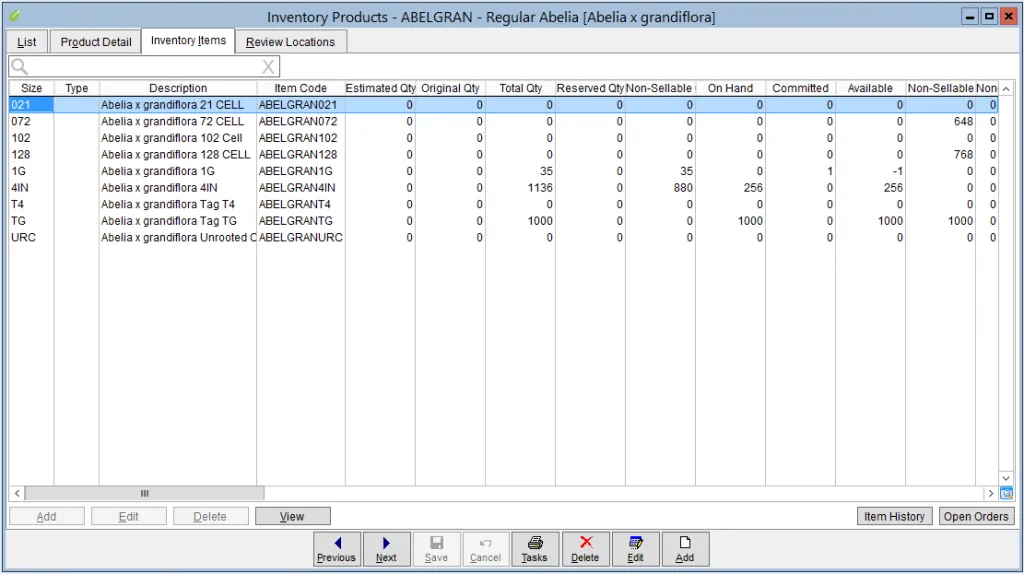Screen dimensions: 1024x574
Task: Click Non-Sellable value 880
Action: pos(683,187)
